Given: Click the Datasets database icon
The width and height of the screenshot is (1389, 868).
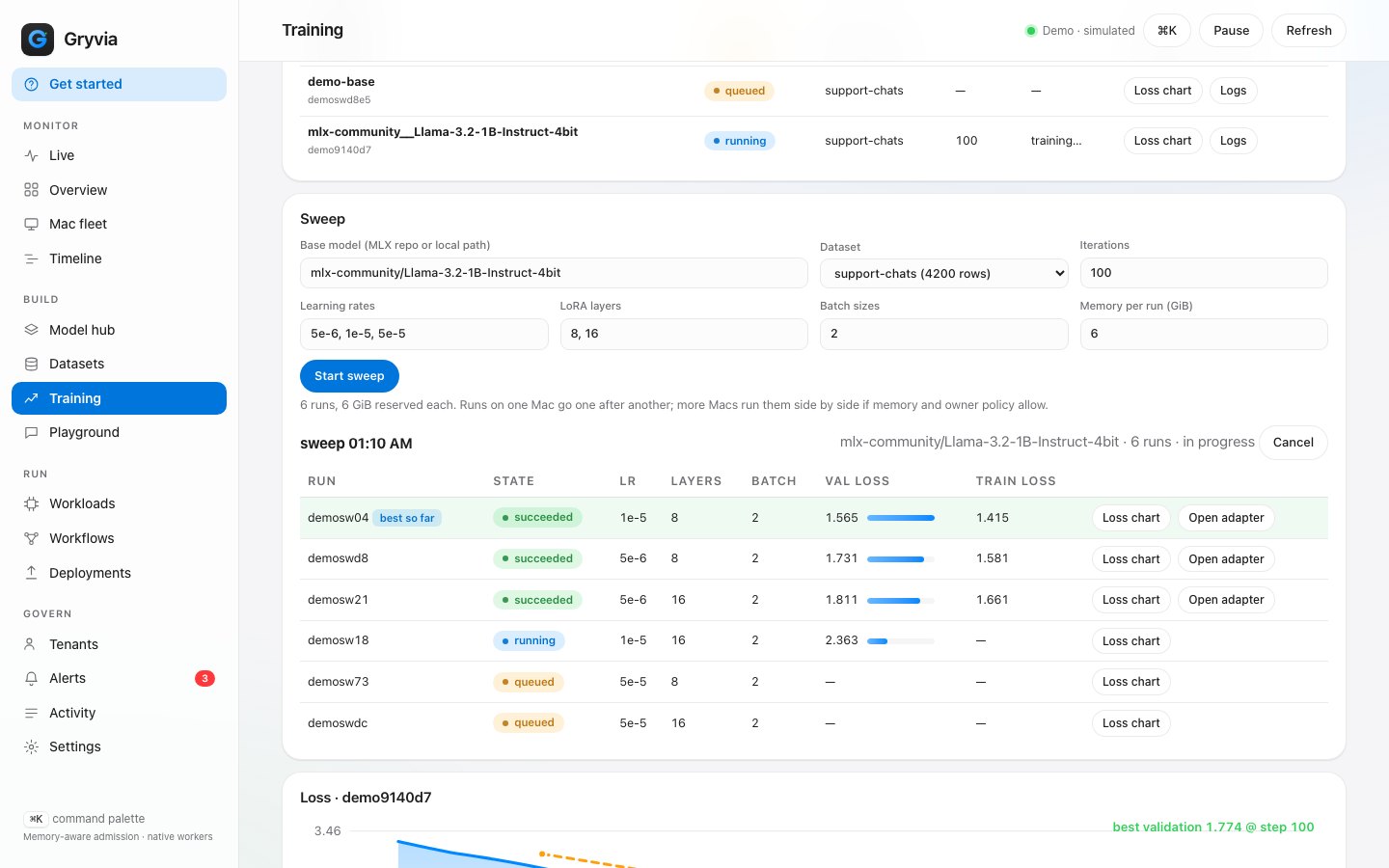Looking at the screenshot, I should [x=32, y=364].
